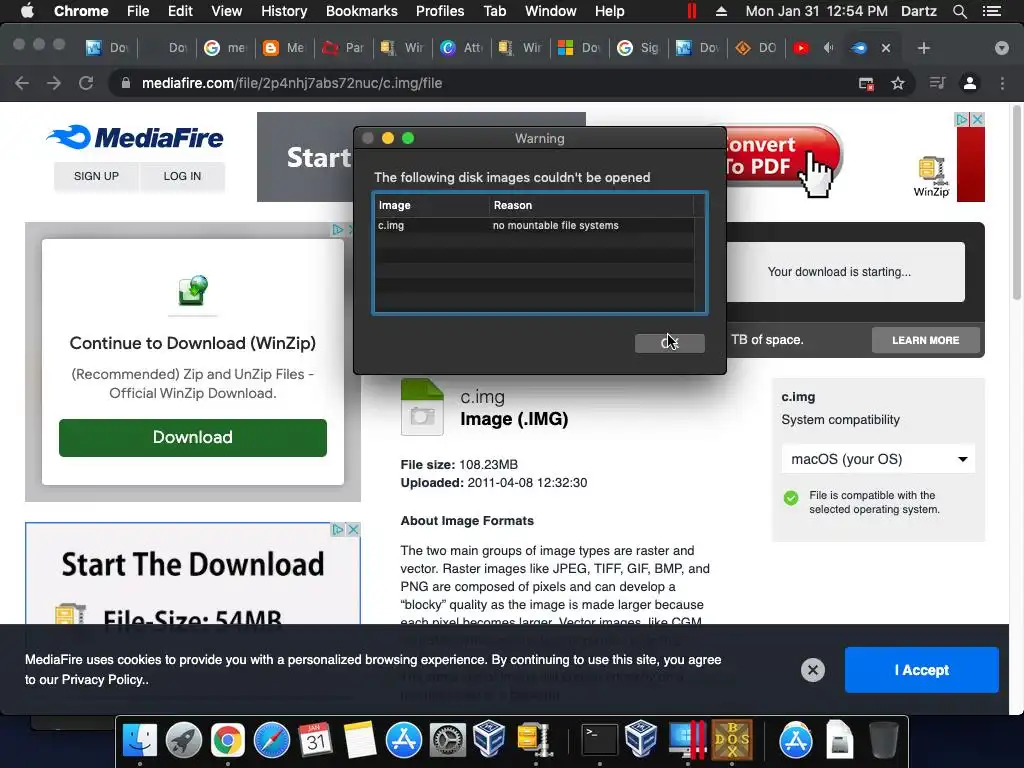Image resolution: width=1024 pixels, height=768 pixels.
Task: Open Terminal from the Dock
Action: tap(600, 741)
